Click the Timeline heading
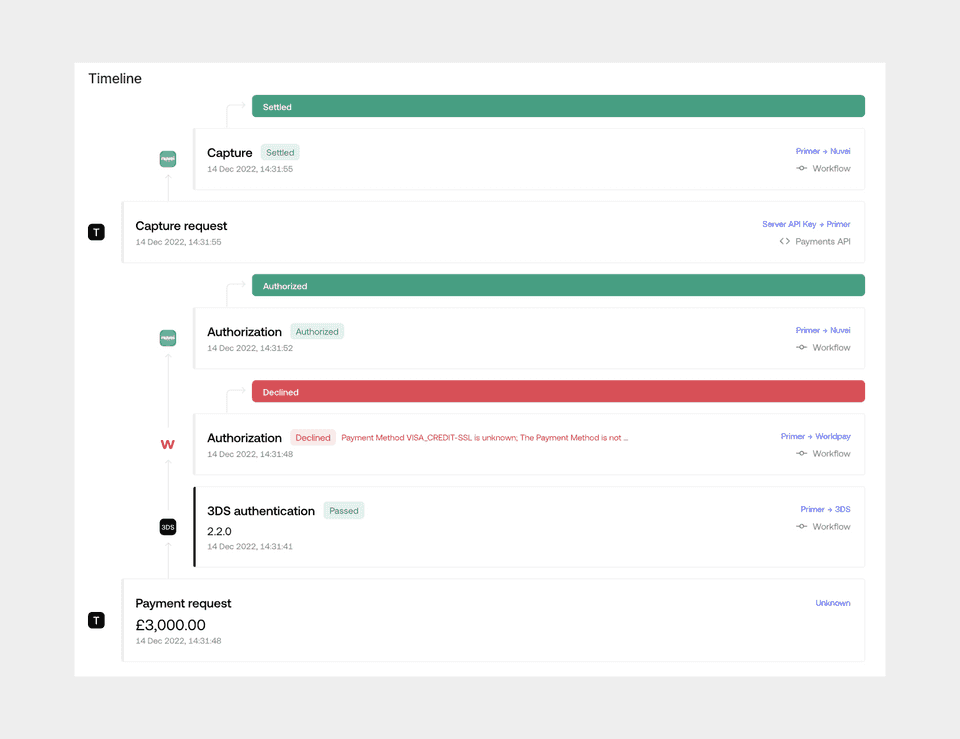 click(115, 78)
